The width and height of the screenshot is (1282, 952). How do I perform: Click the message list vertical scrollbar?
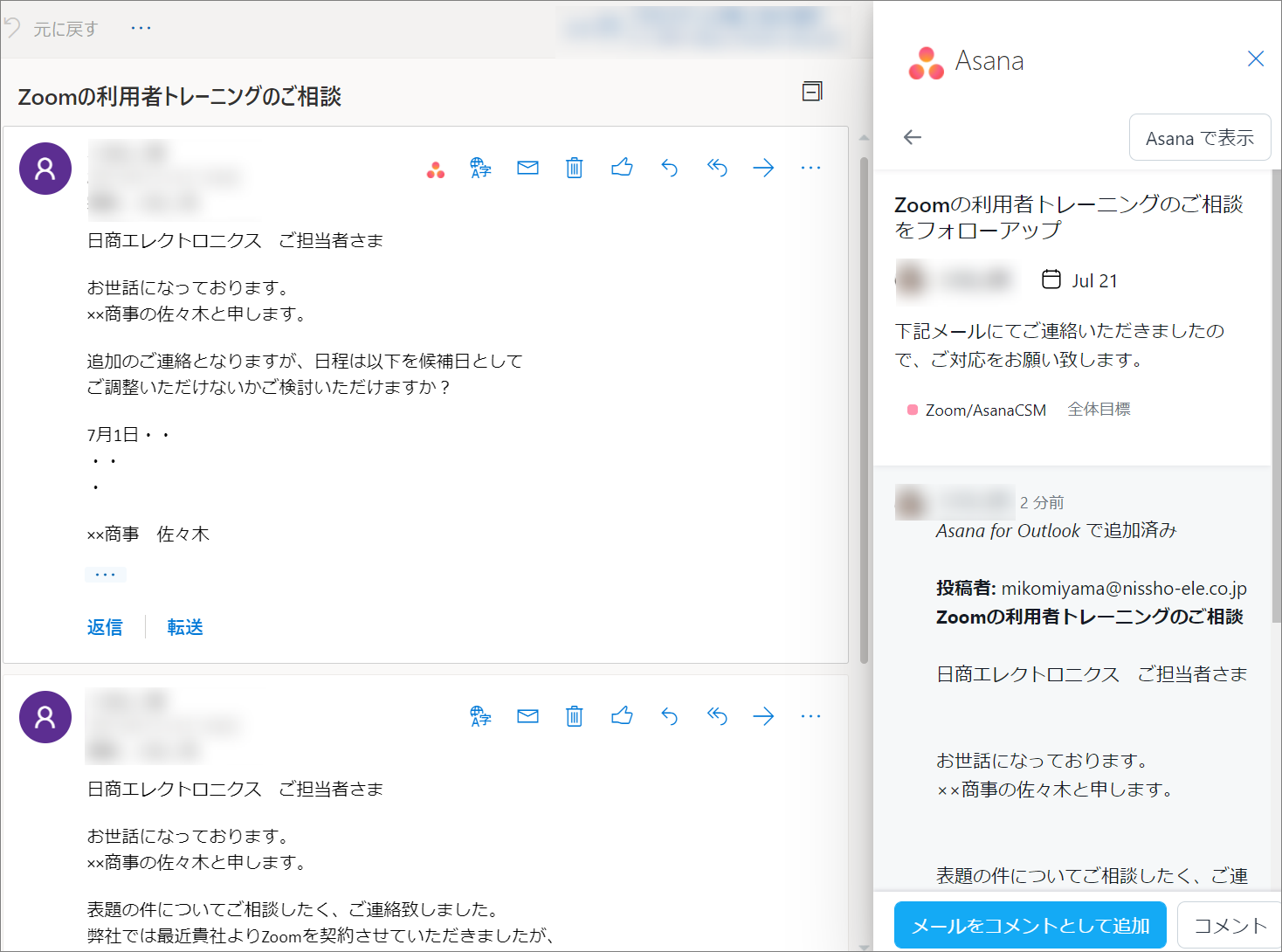[864, 410]
